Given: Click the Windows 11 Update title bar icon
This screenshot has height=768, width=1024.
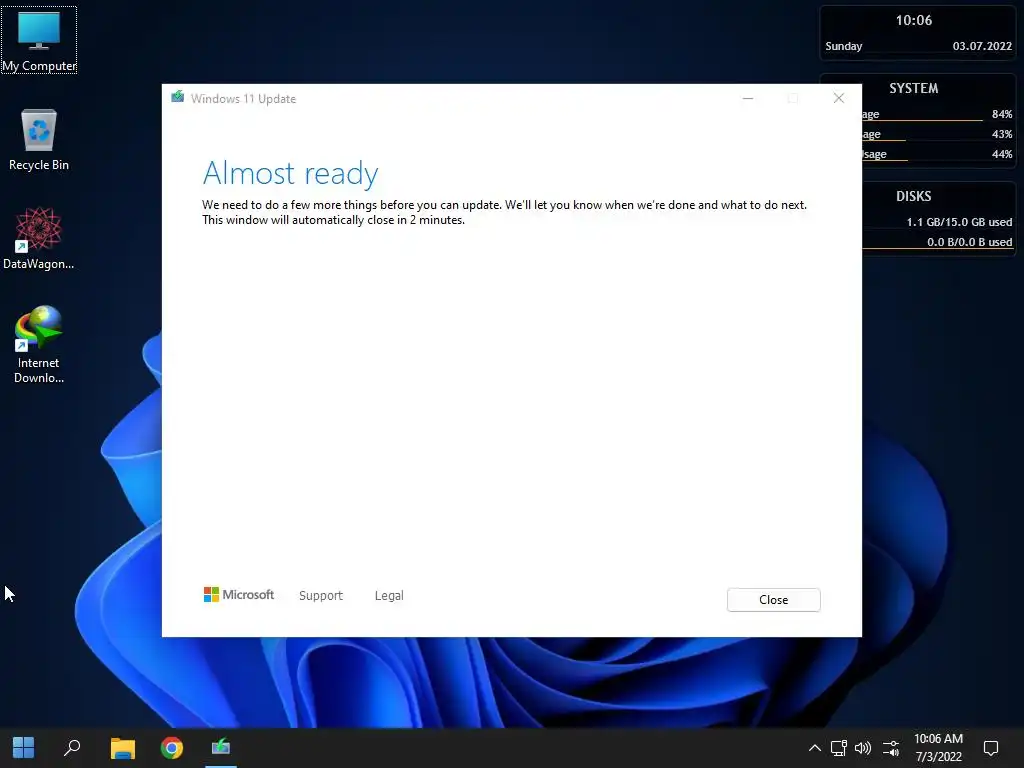Looking at the screenshot, I should click(x=178, y=97).
